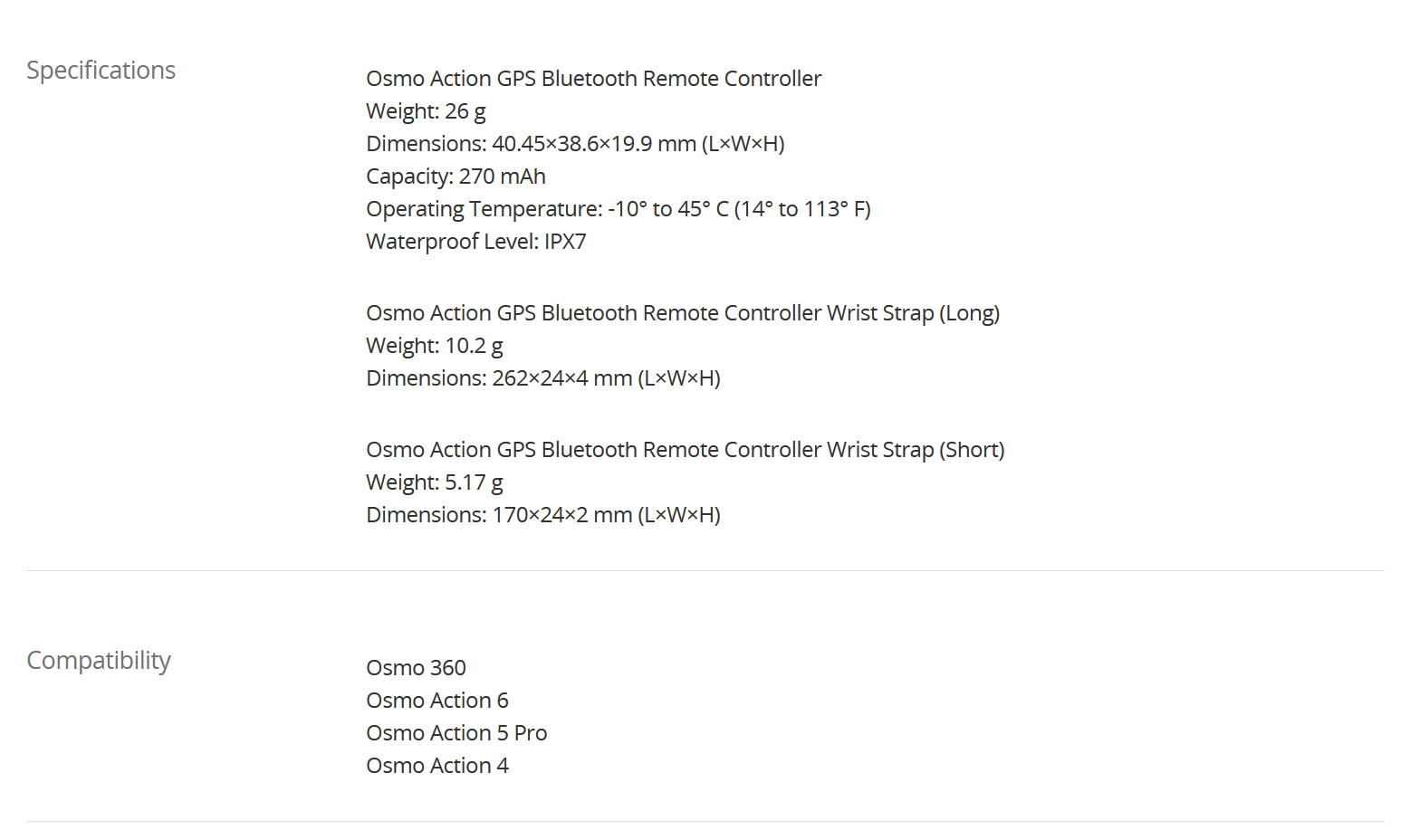This screenshot has width=1410, height=840.
Task: Click the divider line below the Specifications section
Action: 705,570
